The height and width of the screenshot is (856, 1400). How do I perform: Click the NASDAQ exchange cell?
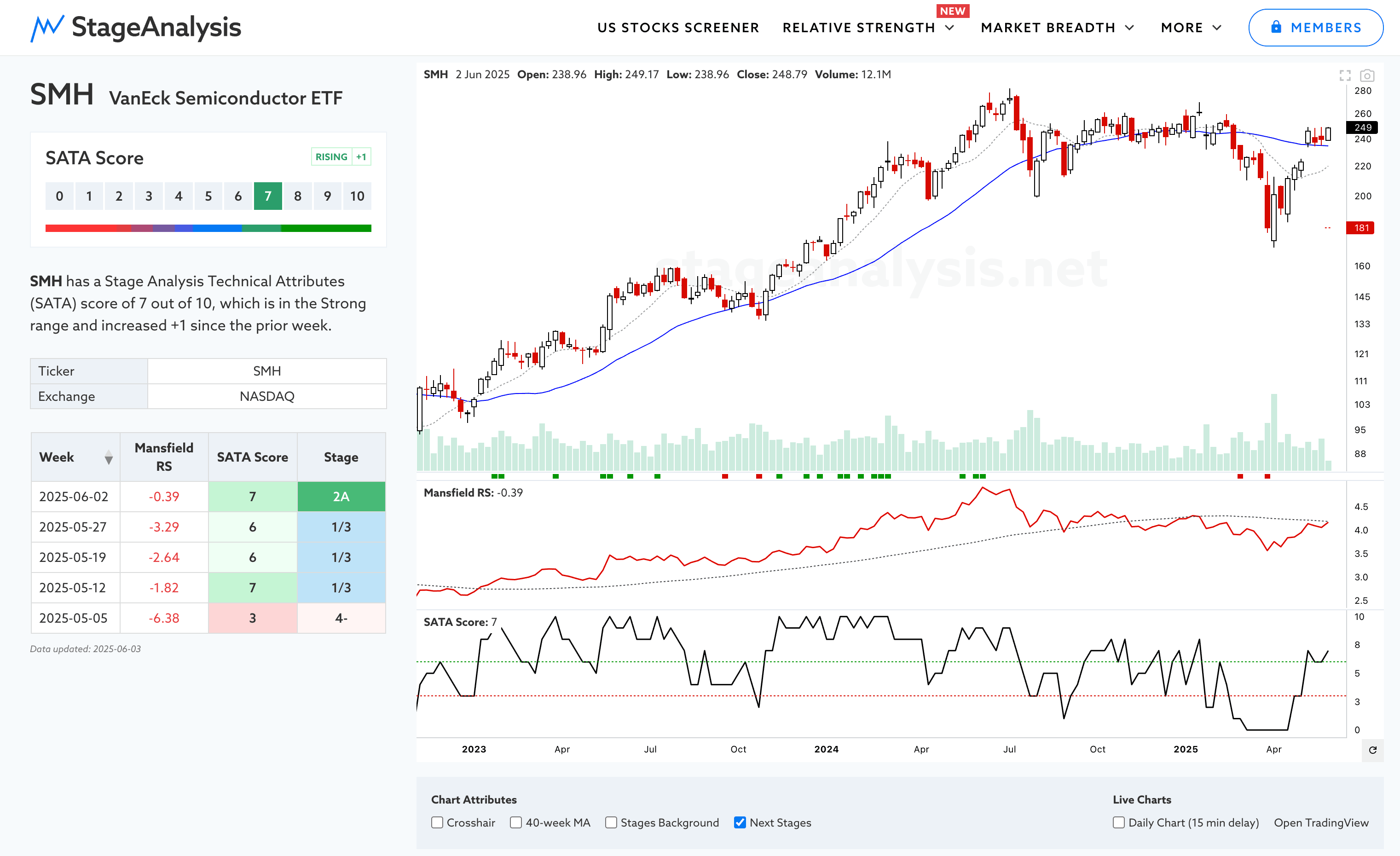267,396
